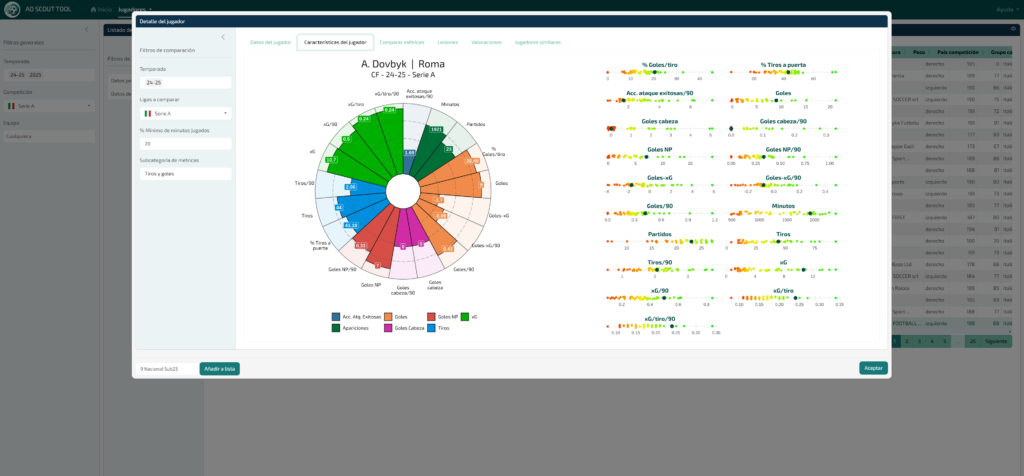Switch to Datos del jugador tab

click(x=270, y=42)
